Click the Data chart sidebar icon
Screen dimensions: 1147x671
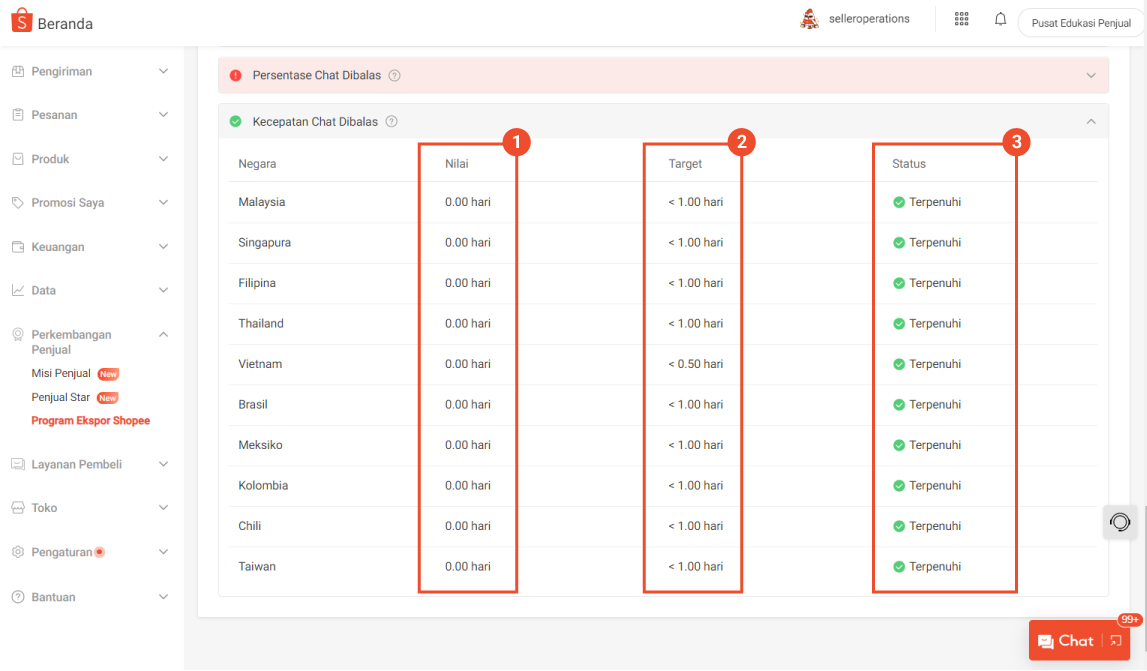[x=17, y=290]
